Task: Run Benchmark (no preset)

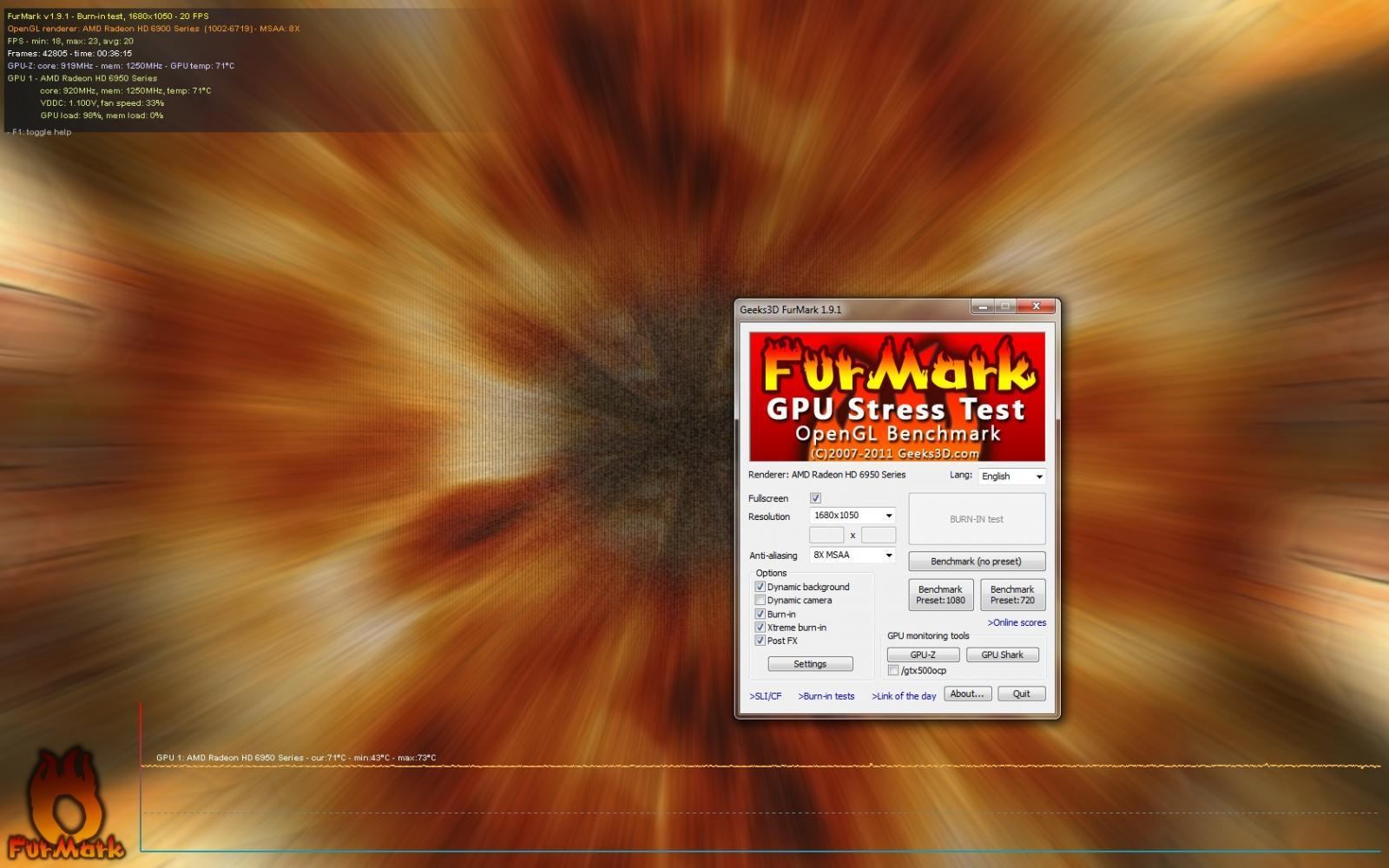Action: (977, 562)
